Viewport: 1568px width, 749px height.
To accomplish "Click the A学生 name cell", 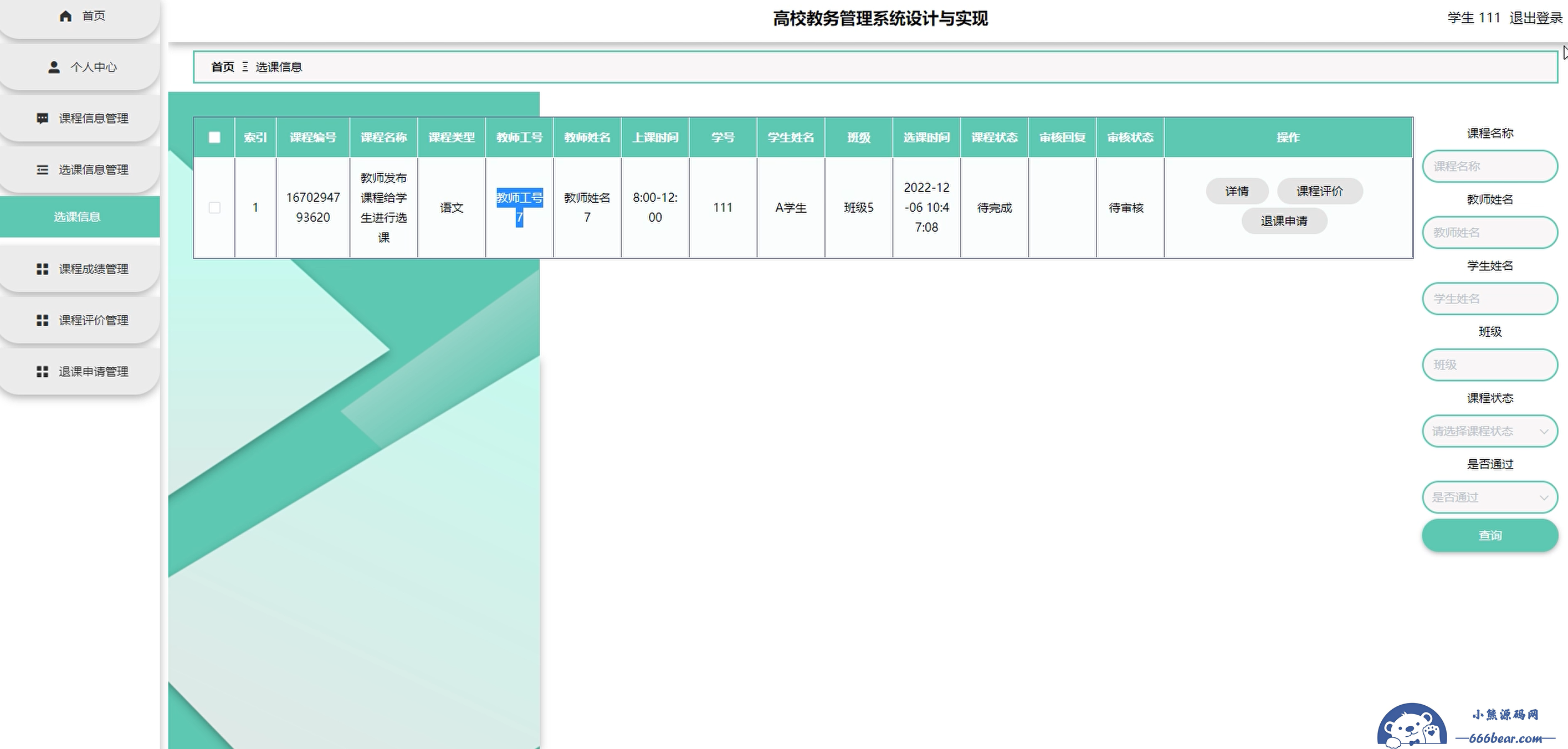I will click(x=791, y=208).
